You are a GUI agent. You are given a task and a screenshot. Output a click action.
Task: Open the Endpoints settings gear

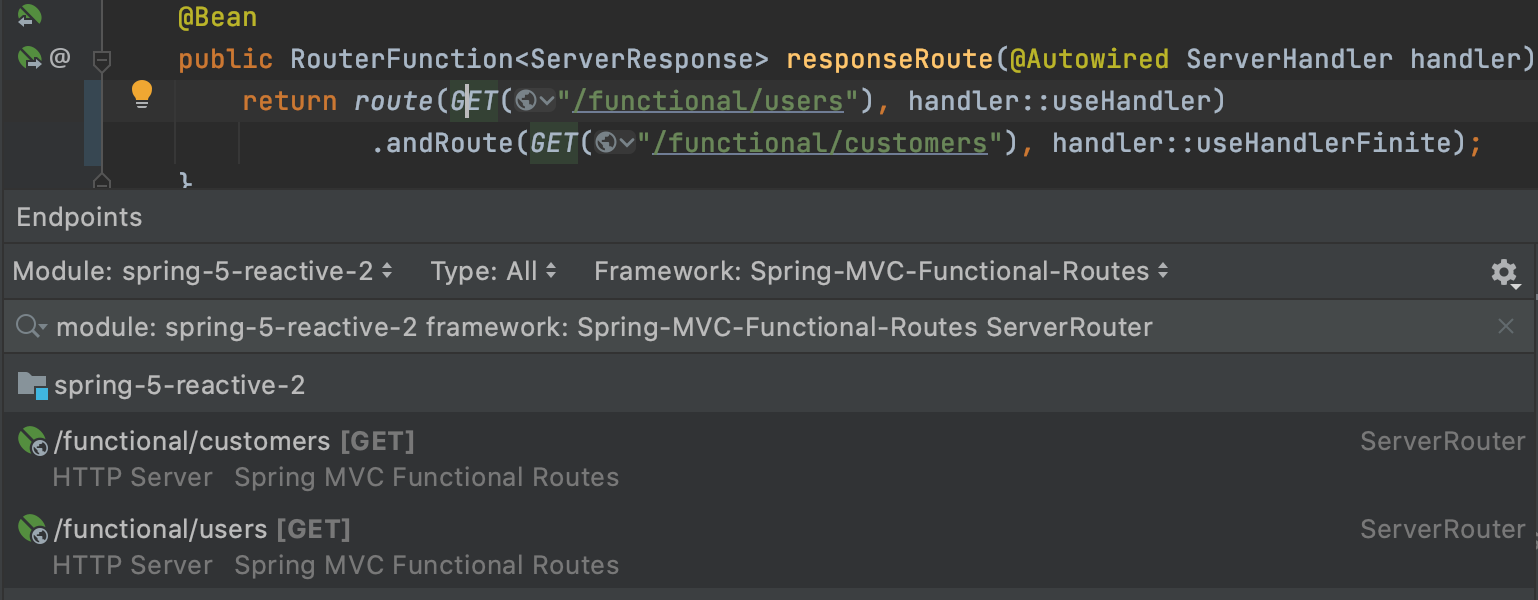[x=1504, y=272]
